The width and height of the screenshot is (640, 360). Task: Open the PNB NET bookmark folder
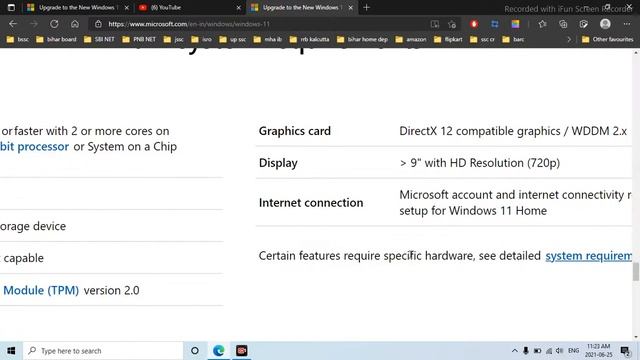pos(139,39)
